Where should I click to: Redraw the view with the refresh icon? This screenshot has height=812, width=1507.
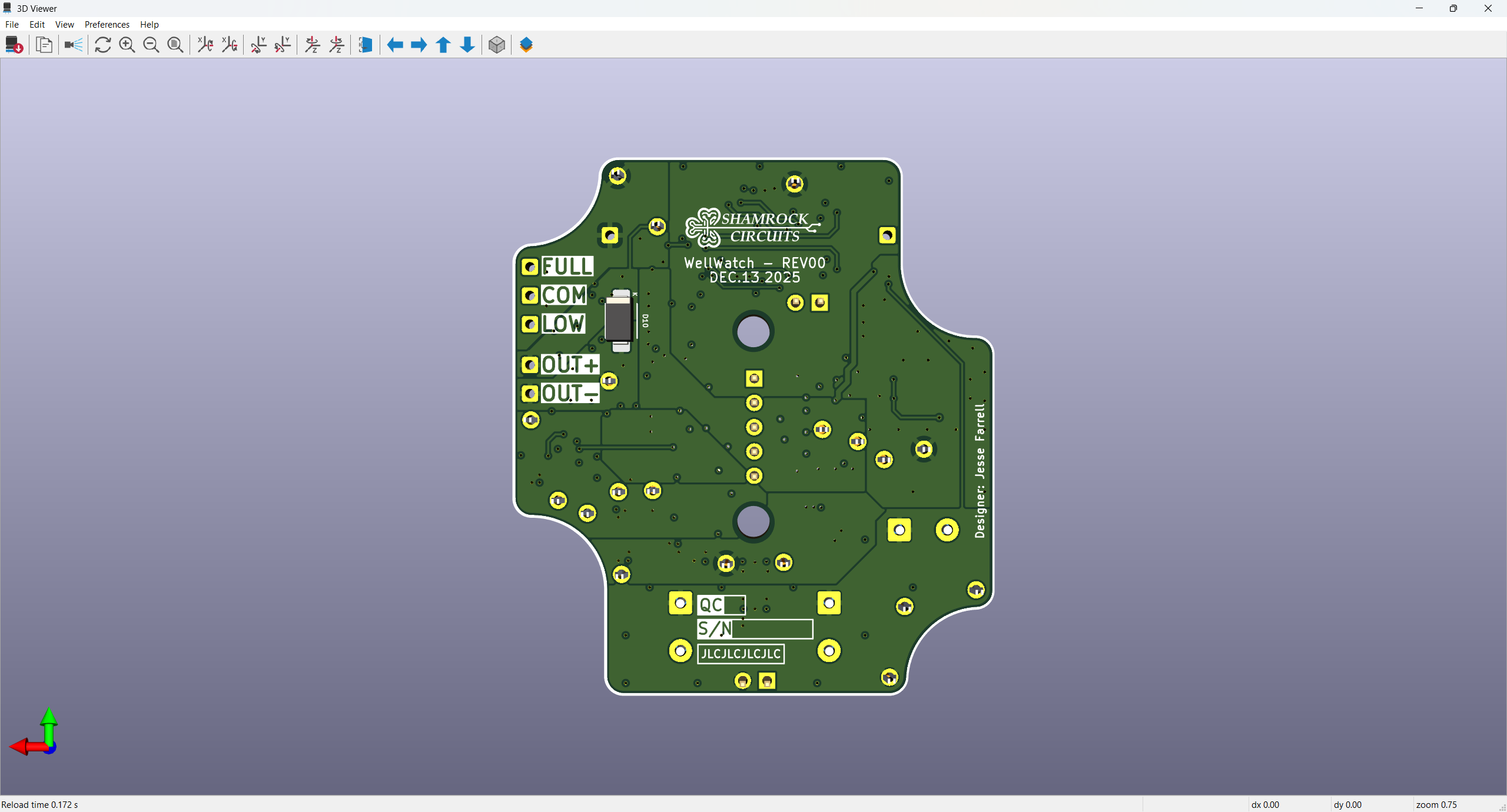(103, 45)
